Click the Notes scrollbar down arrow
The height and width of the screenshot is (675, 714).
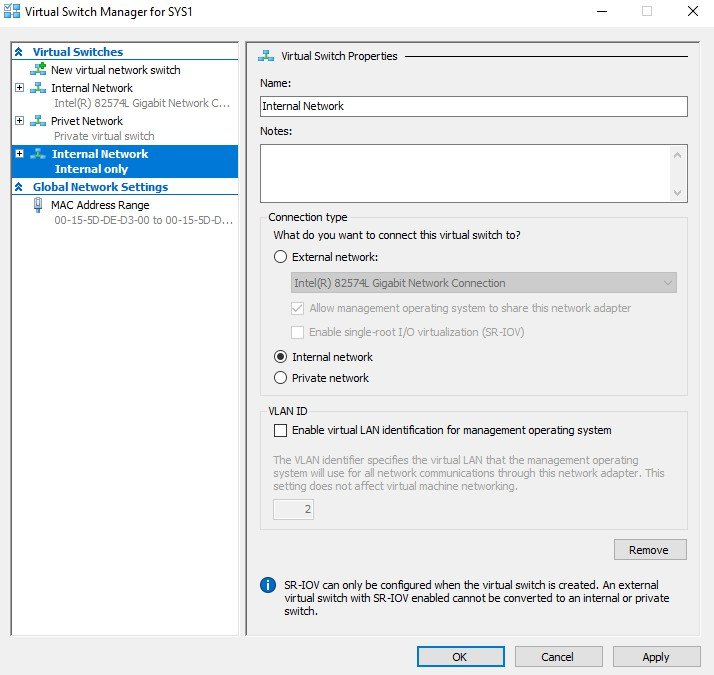click(x=678, y=192)
